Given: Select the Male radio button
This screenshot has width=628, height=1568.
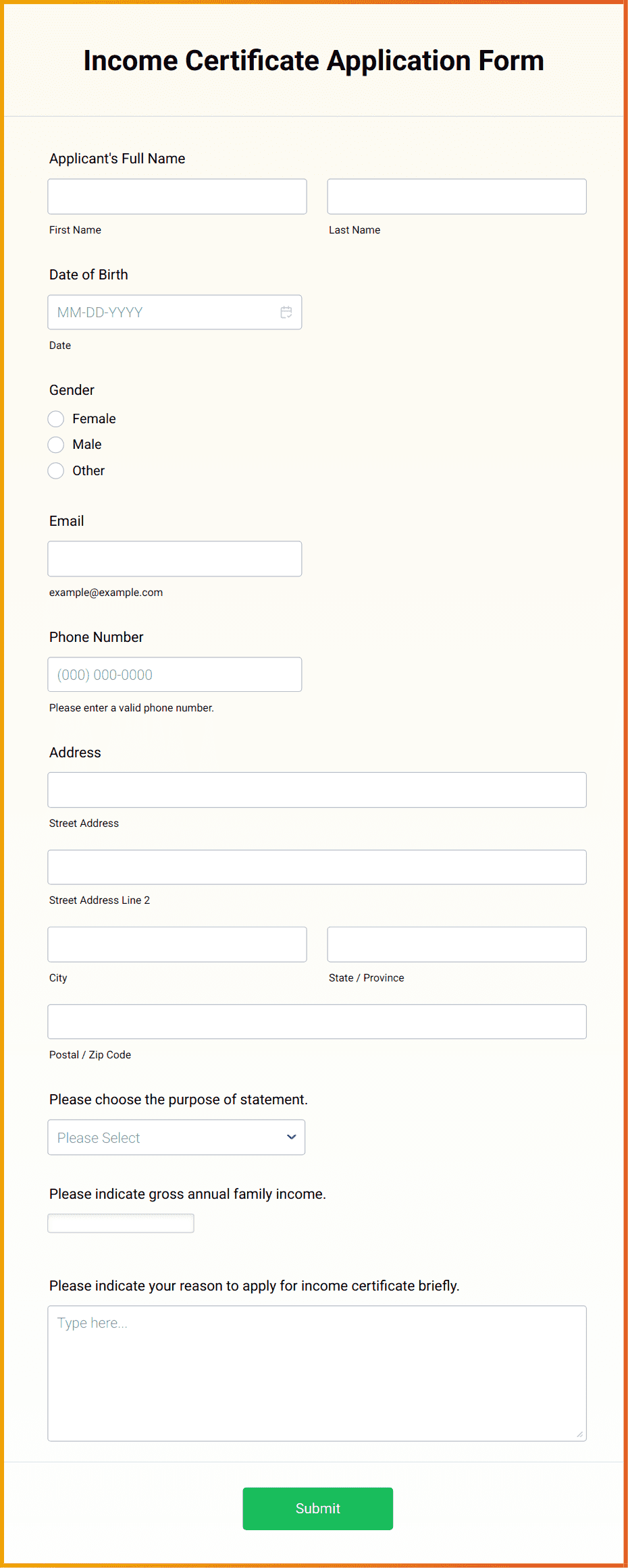Looking at the screenshot, I should (x=56, y=444).
